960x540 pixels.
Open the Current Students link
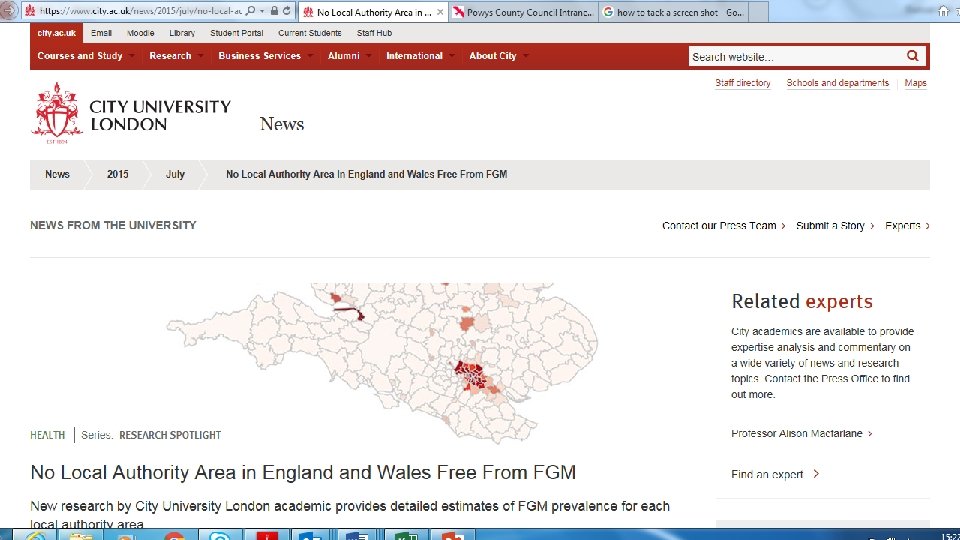tap(309, 33)
